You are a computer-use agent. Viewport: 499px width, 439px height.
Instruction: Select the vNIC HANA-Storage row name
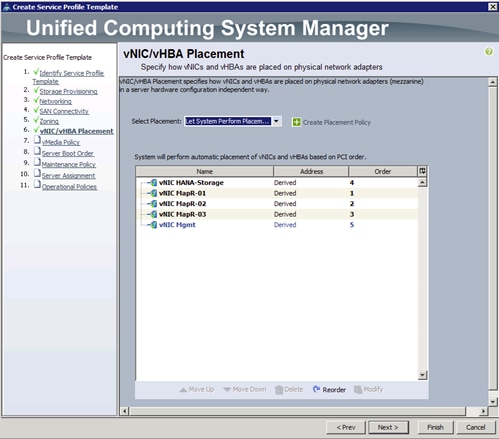point(191,183)
